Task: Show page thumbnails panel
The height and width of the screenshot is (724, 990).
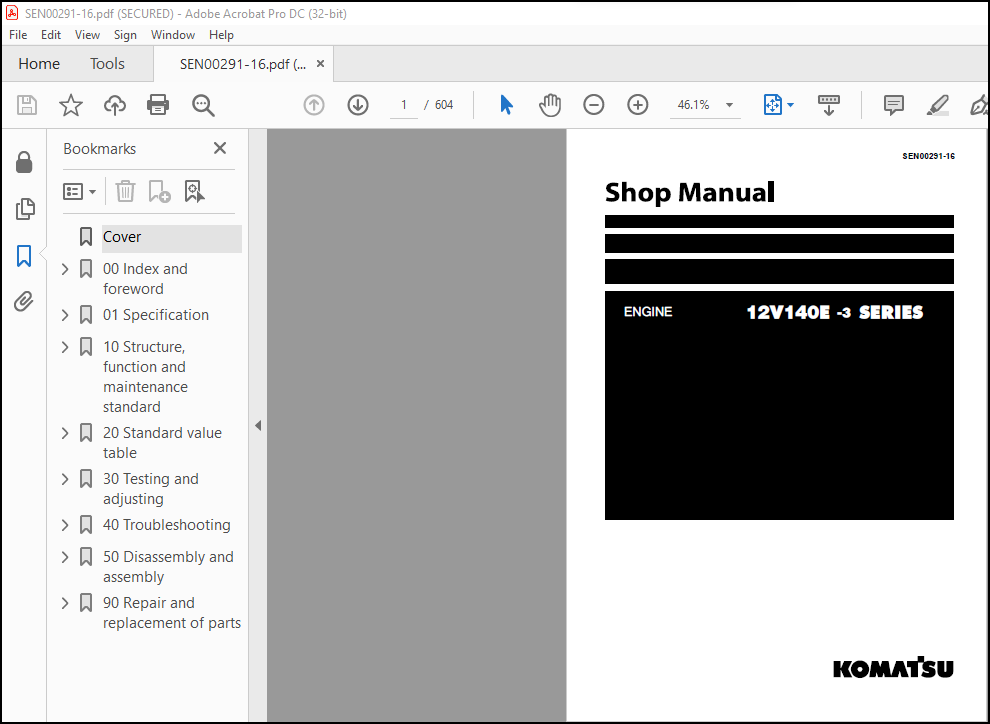Action: pos(25,209)
